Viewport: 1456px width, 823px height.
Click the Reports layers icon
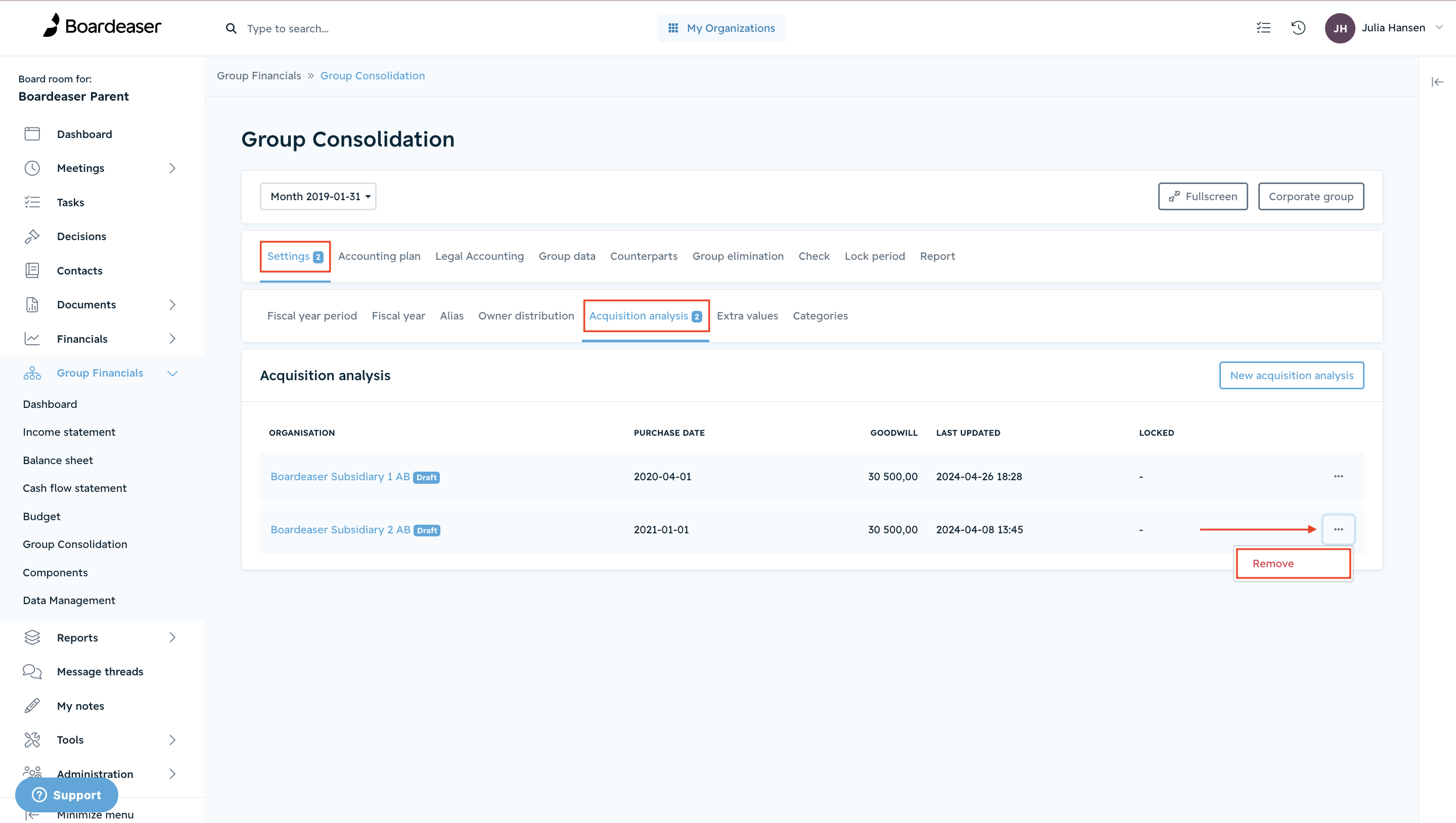(32, 637)
